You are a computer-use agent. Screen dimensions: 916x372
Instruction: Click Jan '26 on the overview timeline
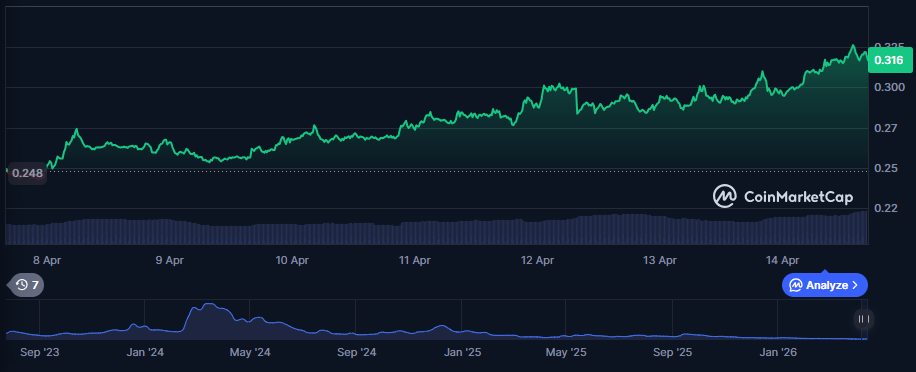(778, 353)
